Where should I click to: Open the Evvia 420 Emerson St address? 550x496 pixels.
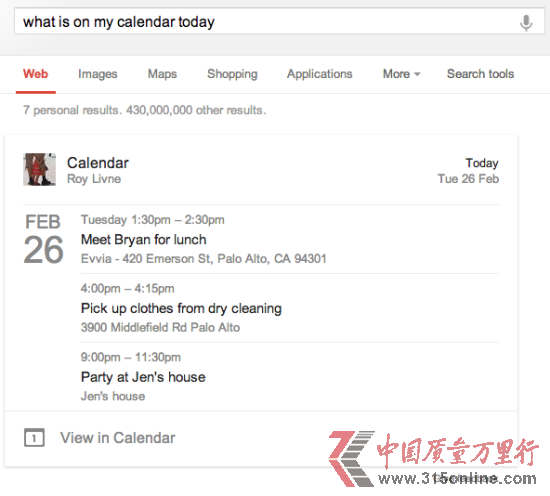point(203,259)
